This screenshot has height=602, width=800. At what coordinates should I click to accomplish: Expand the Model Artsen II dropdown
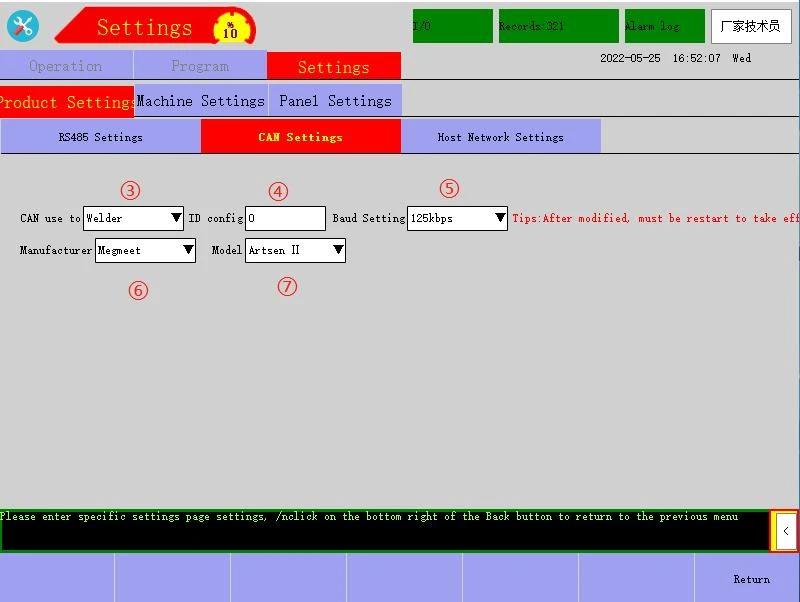[x=295, y=250]
